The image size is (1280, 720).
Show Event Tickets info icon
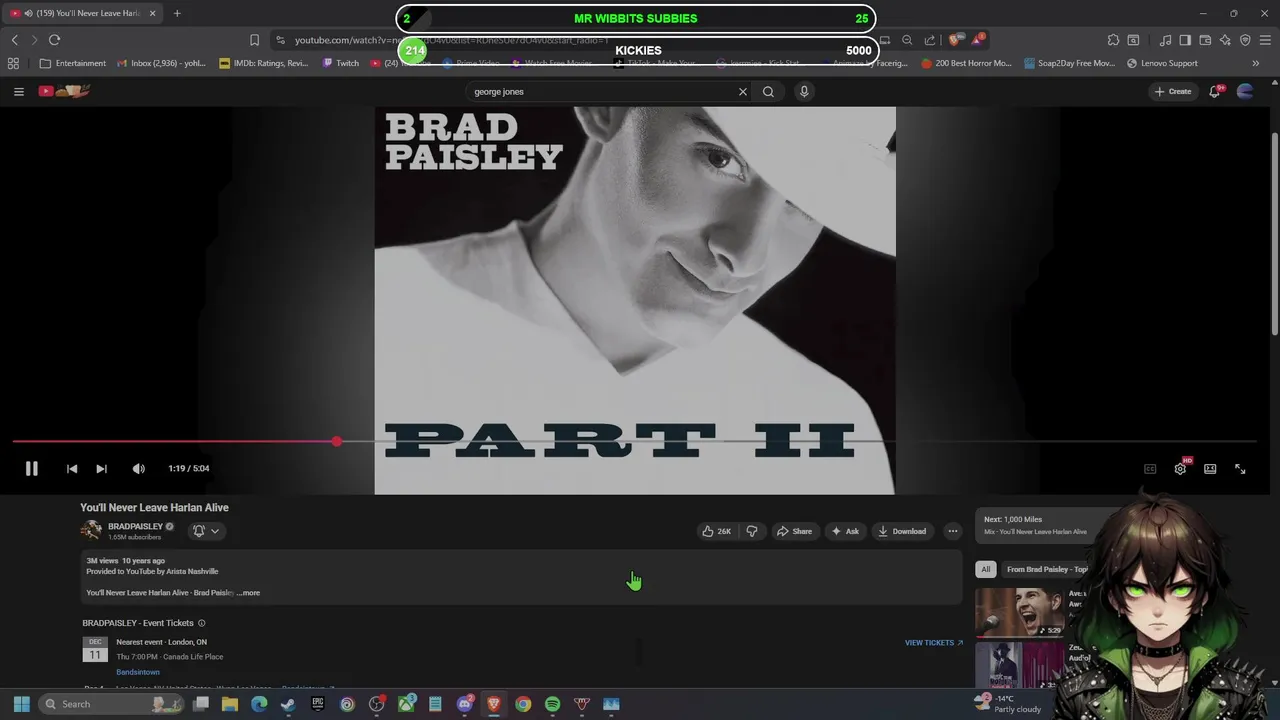(201, 623)
